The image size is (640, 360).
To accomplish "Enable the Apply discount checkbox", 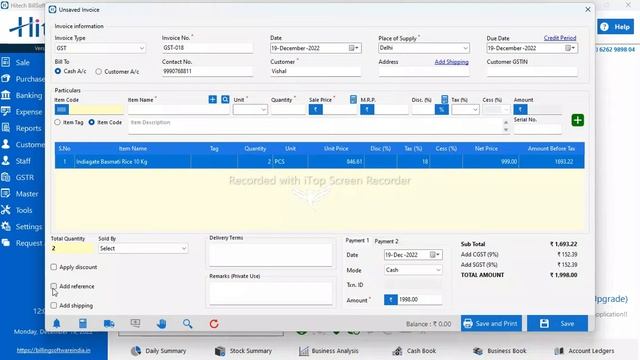I will click(x=54, y=267).
